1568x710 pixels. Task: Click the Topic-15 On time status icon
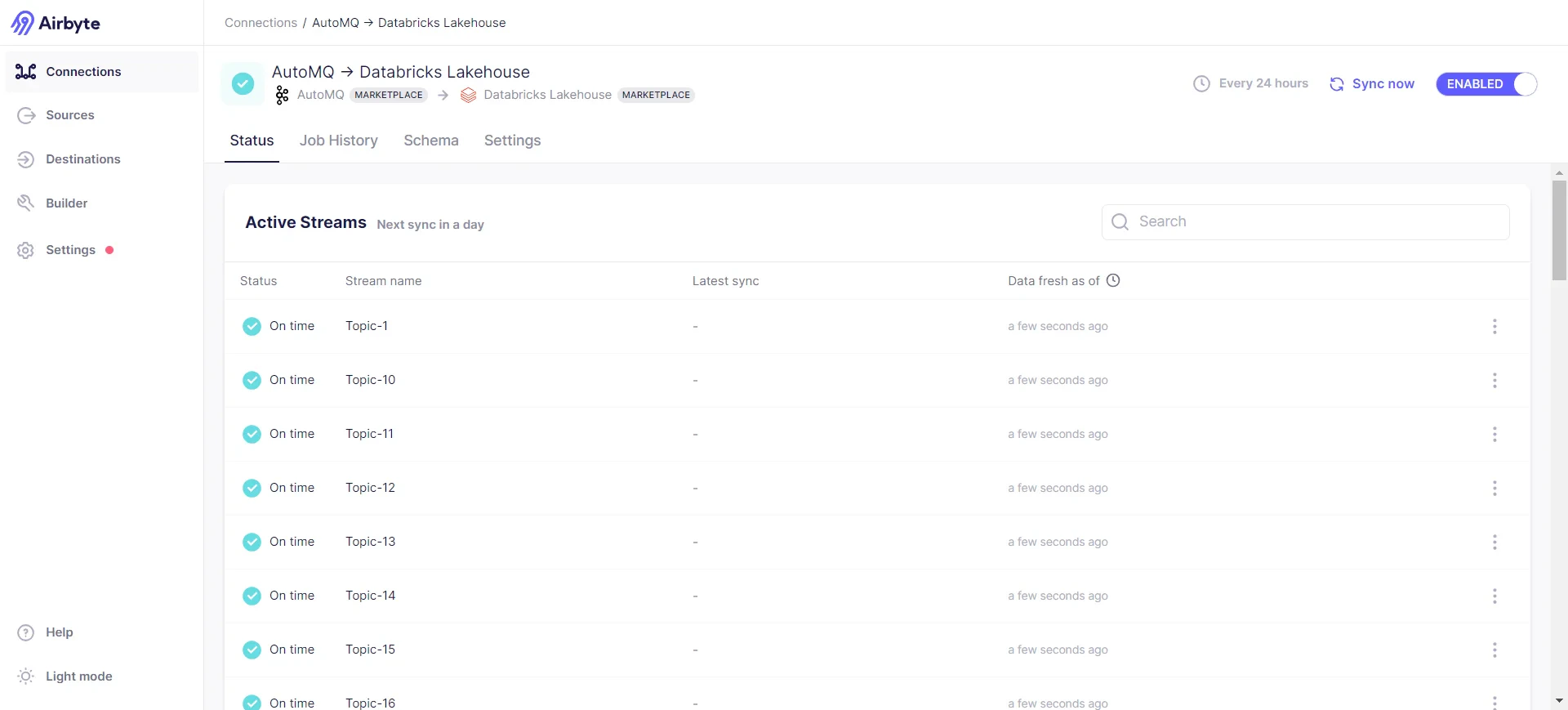coord(252,650)
